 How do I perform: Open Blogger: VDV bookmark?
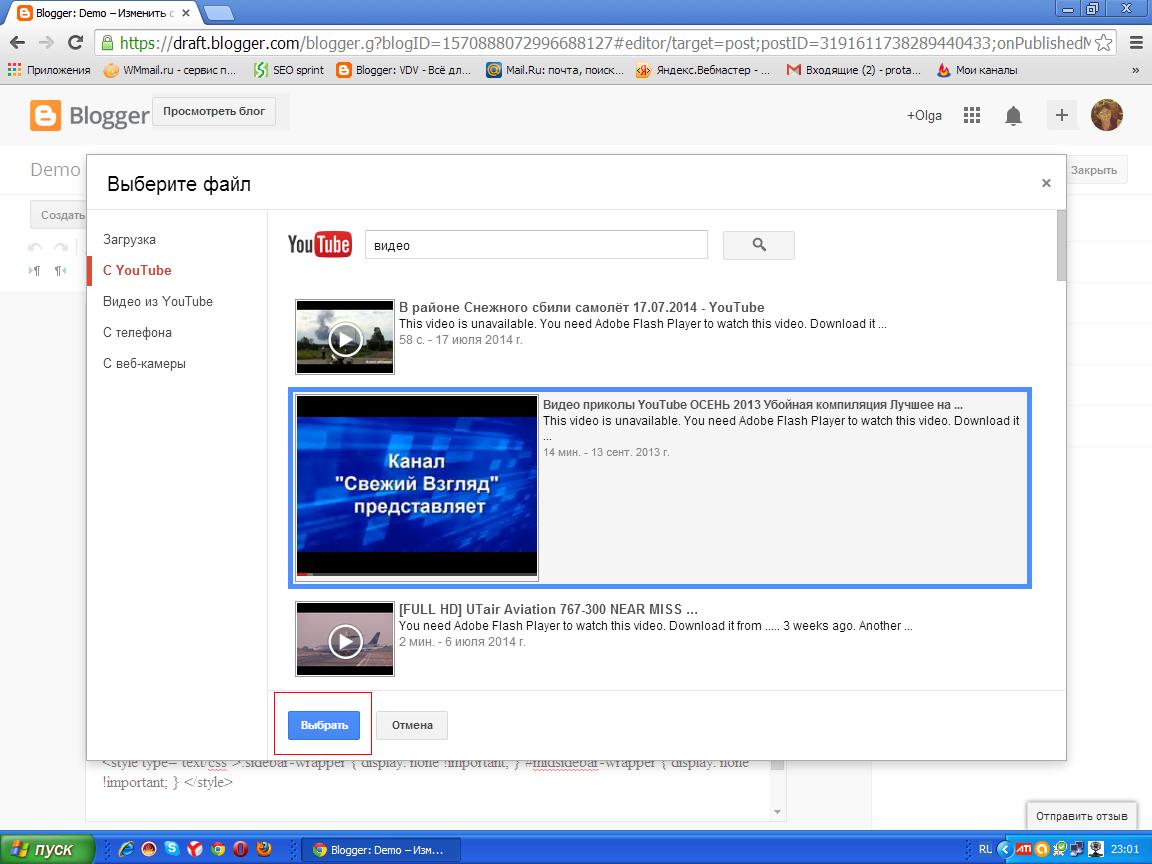pyautogui.click(x=403, y=71)
